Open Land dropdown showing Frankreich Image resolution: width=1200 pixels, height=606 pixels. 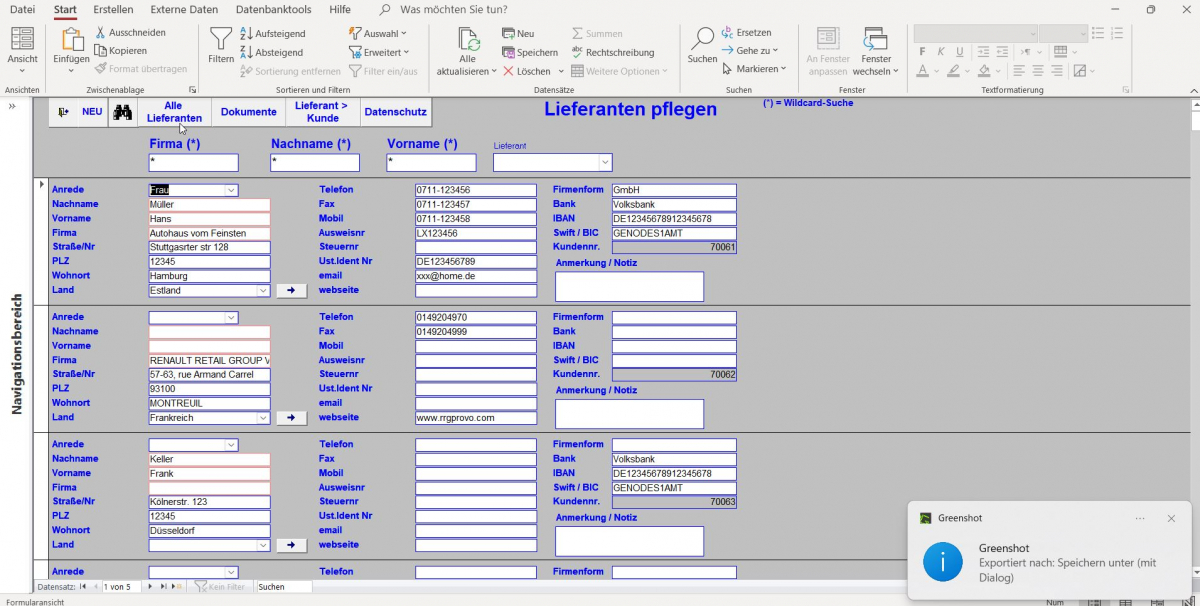(263, 418)
